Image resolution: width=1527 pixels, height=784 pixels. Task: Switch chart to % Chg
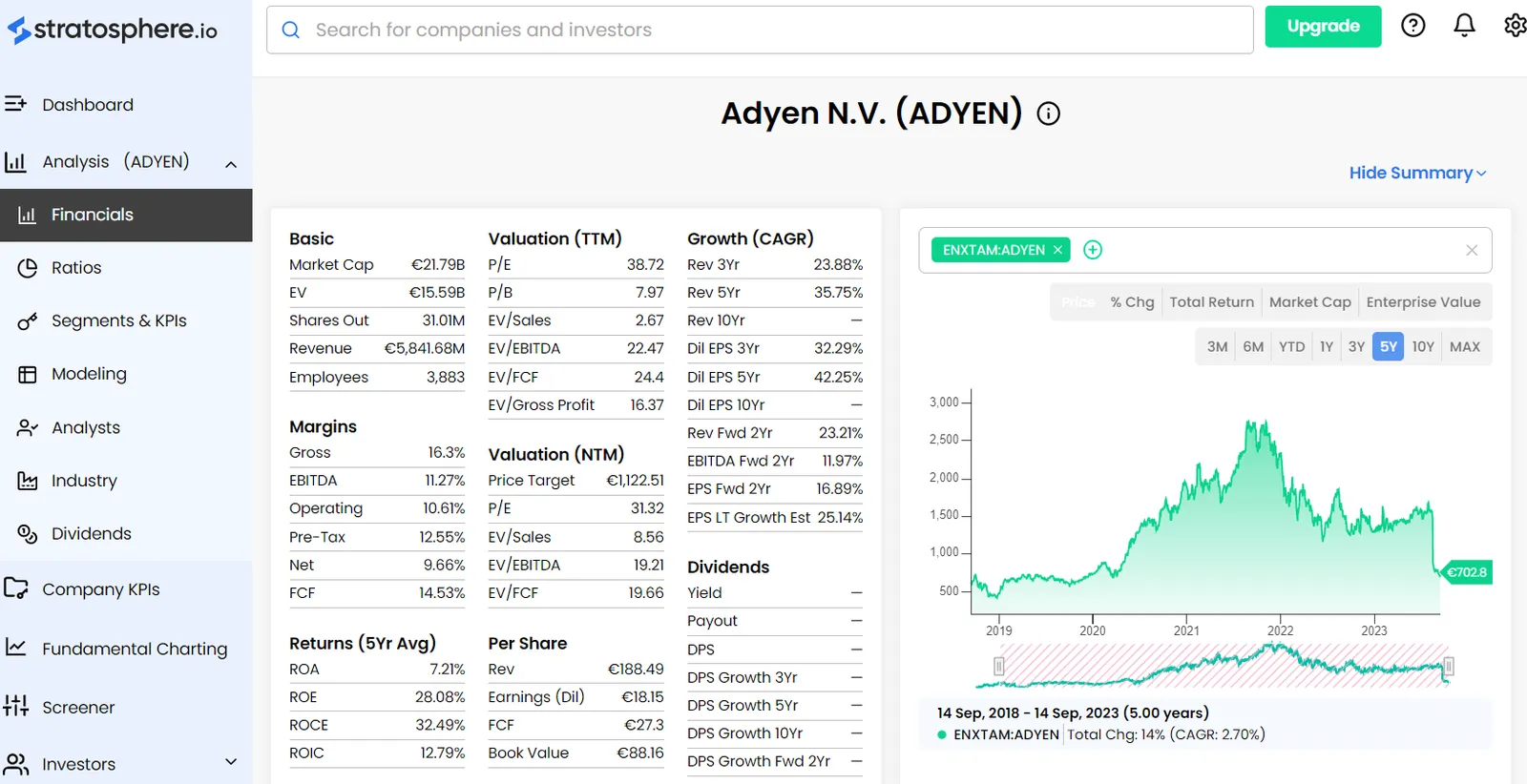point(1132,302)
